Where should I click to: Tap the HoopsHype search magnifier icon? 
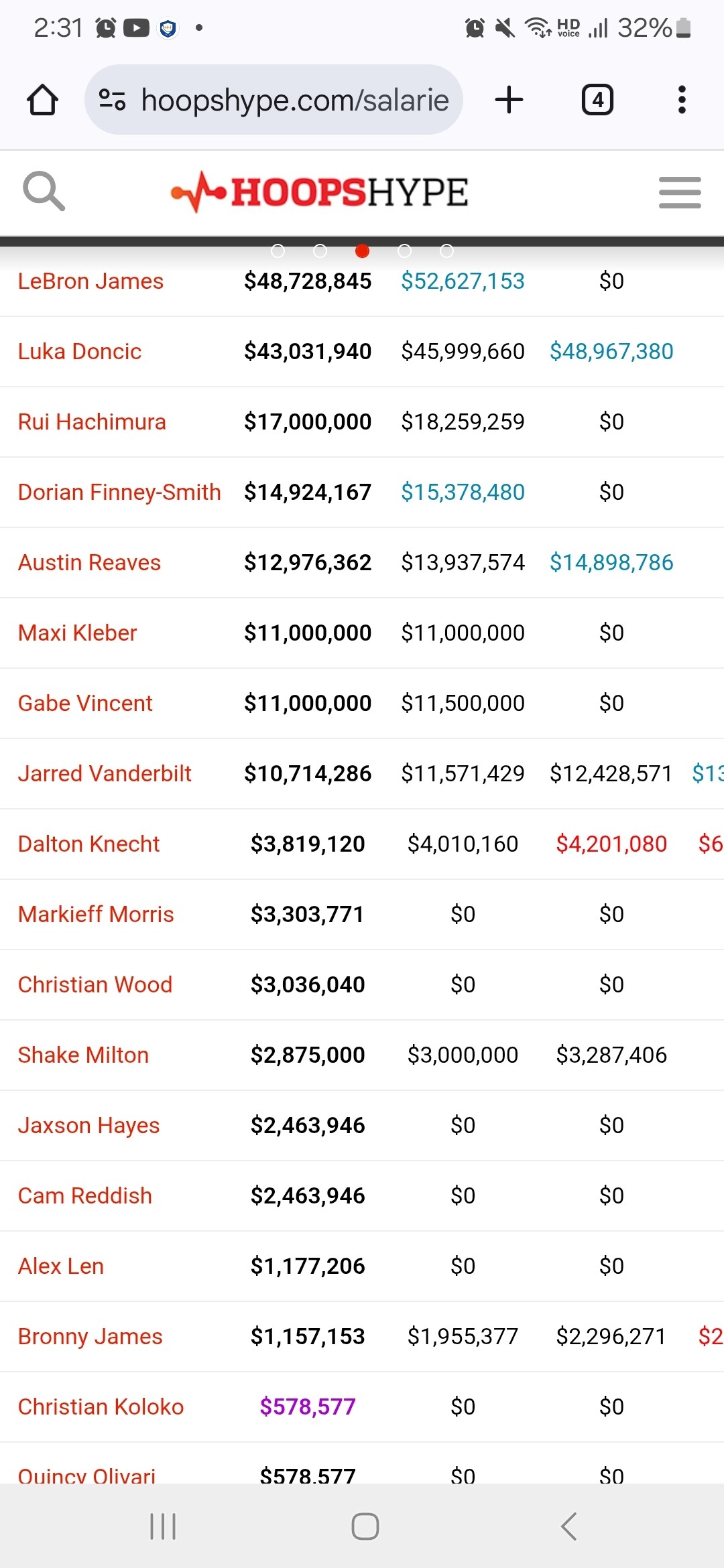pos(44,192)
